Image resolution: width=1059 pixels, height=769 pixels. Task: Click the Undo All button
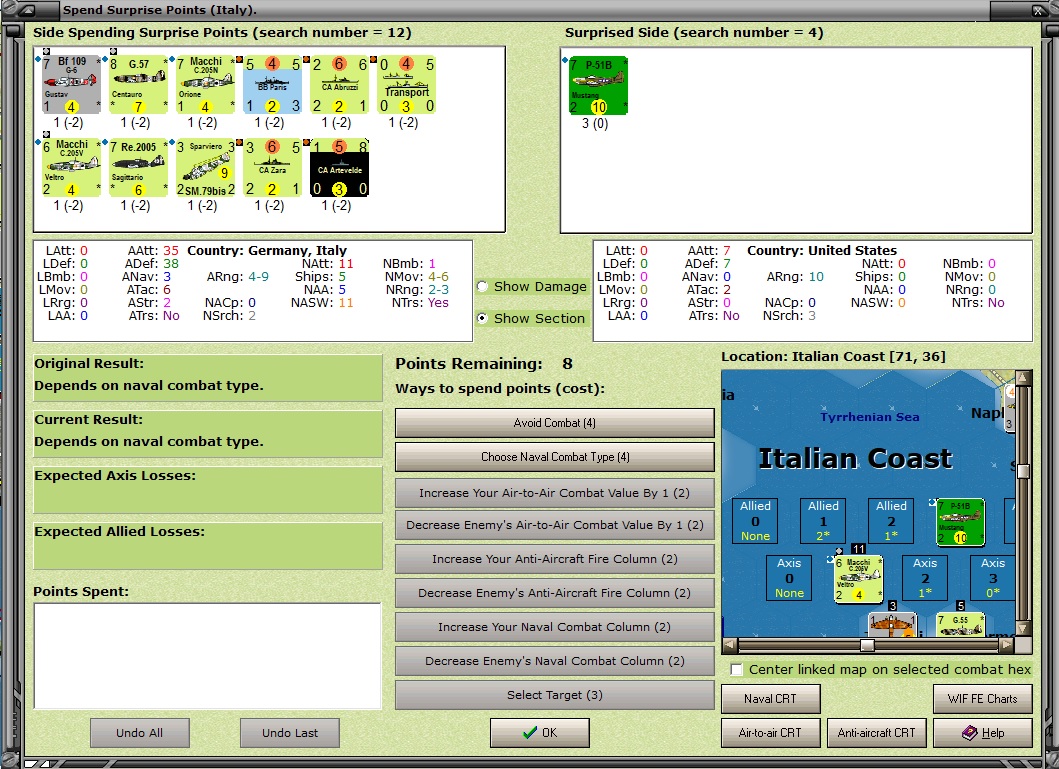pos(140,733)
